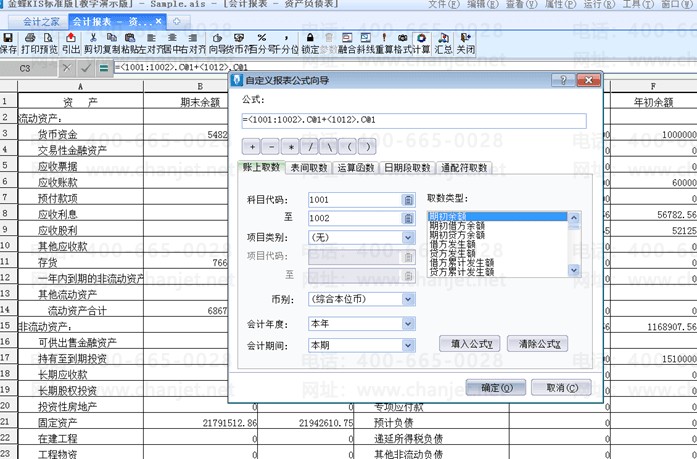Click the X cancel icon in formula bar
The width and height of the screenshot is (697, 459).
(x=67, y=68)
